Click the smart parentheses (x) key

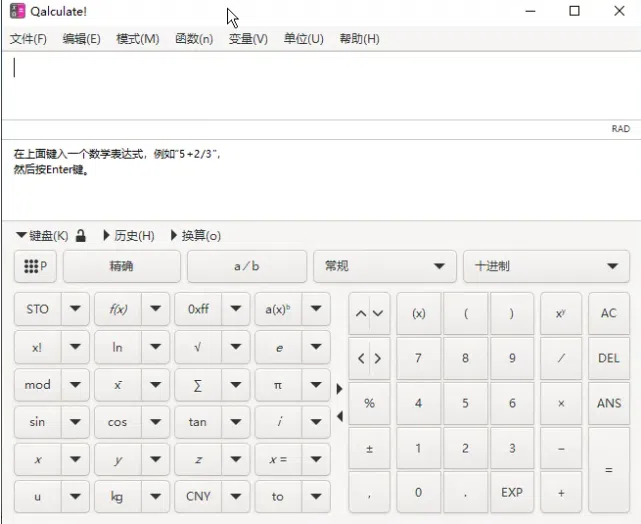tap(419, 314)
